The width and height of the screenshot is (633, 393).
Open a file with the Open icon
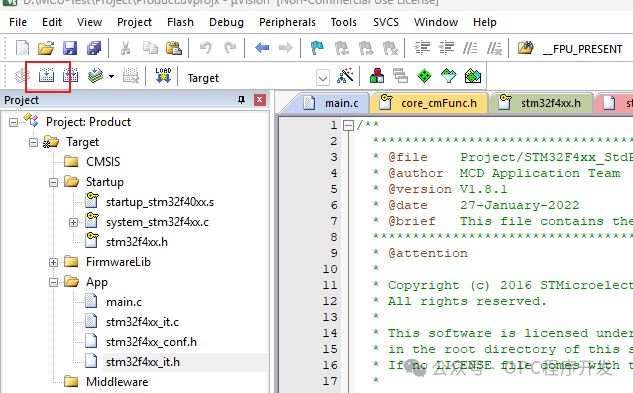point(46,48)
